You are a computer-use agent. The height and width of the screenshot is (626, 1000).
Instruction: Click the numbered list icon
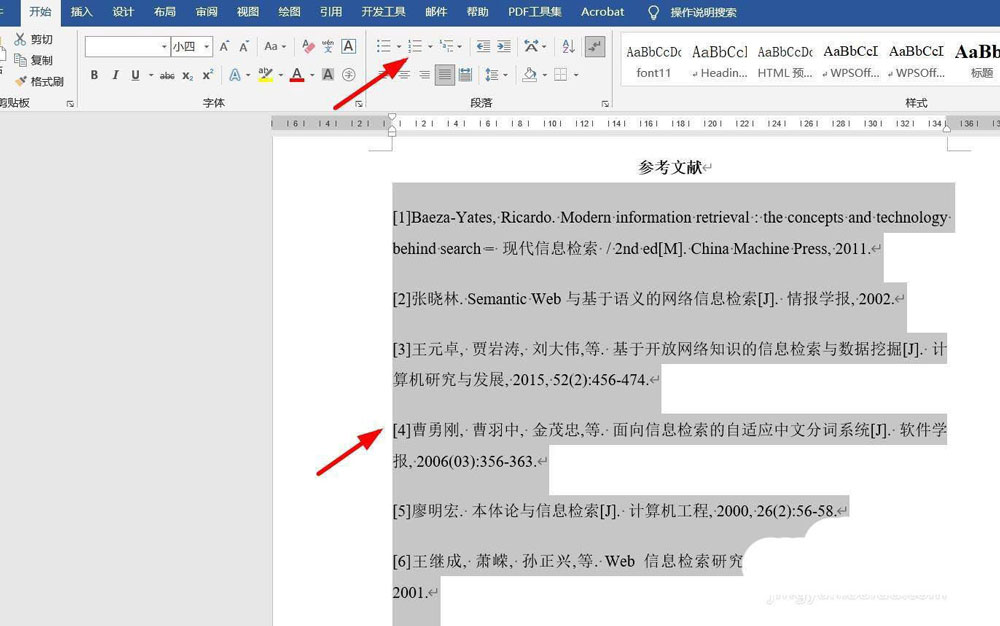point(415,46)
